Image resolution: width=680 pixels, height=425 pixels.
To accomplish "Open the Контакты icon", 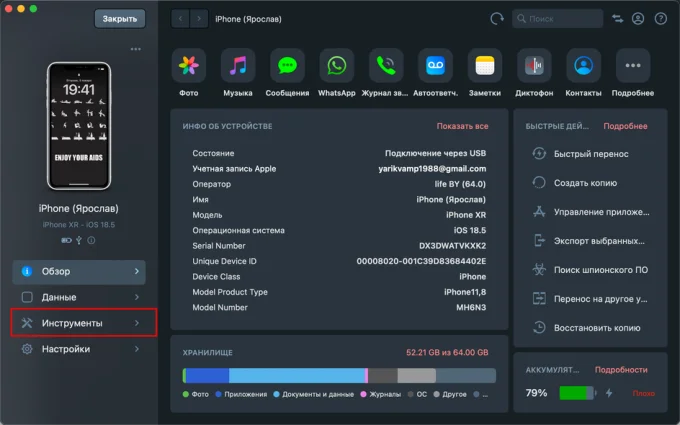I will 583,66.
